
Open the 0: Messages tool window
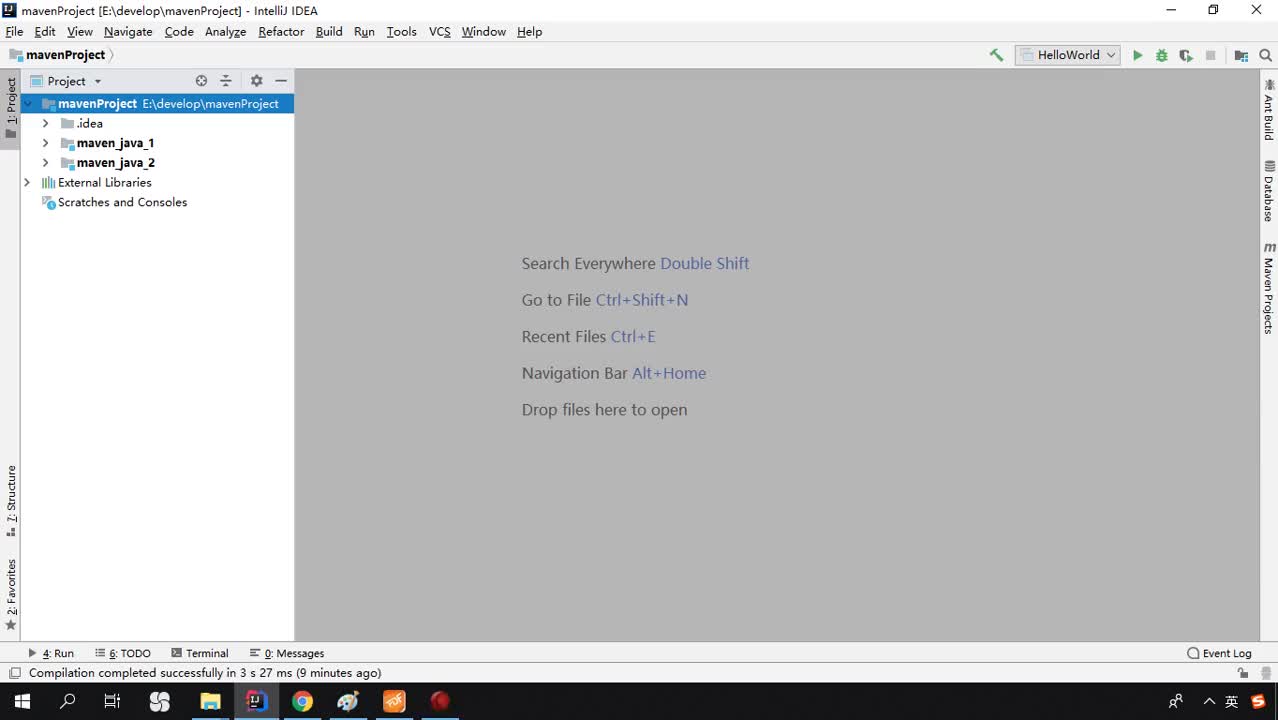287,653
